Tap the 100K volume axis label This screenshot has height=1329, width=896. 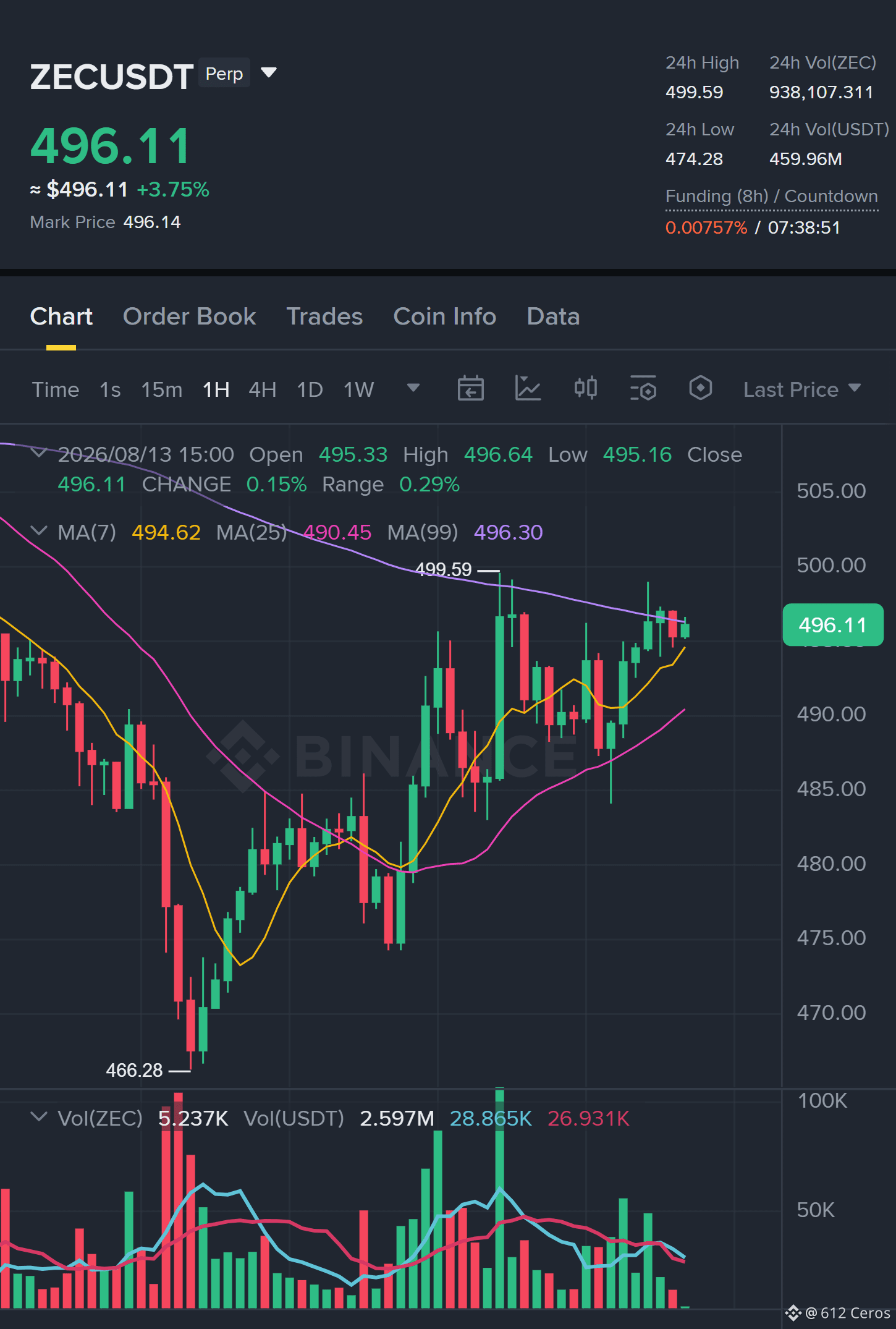click(x=822, y=1101)
